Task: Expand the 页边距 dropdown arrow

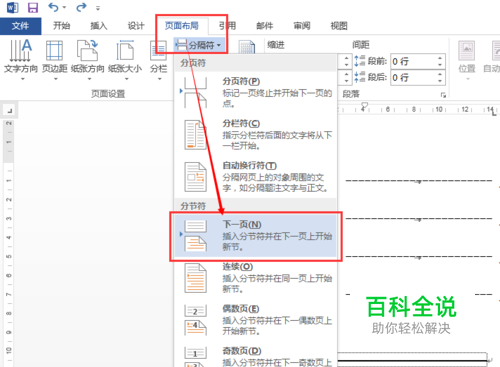Action: click(x=56, y=79)
